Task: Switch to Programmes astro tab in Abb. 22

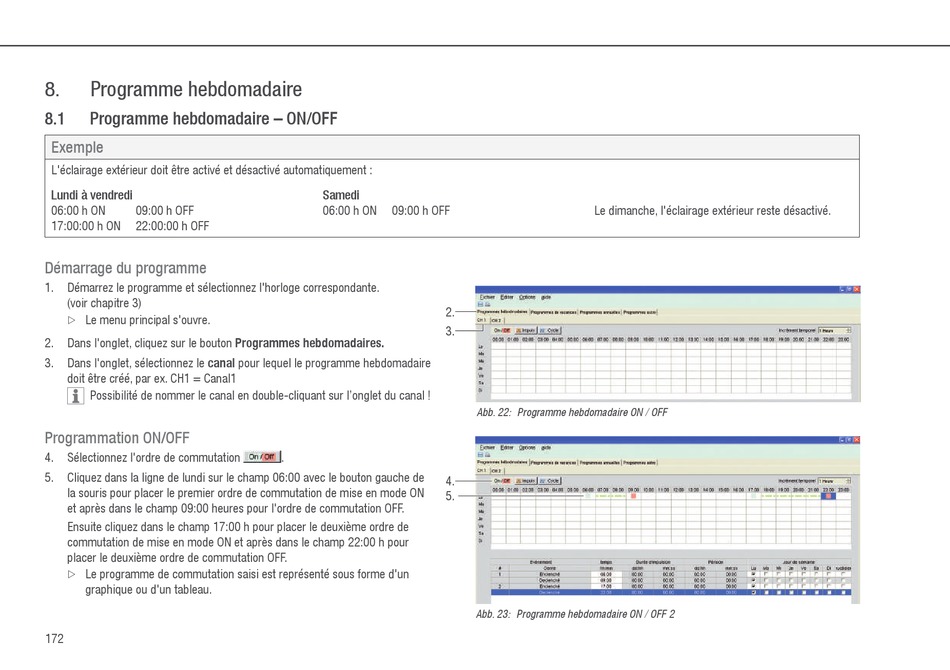Action: click(640, 312)
